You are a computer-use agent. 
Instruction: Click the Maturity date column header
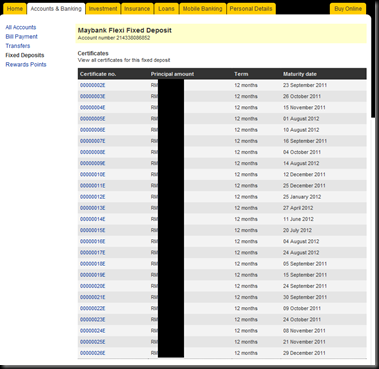300,74
